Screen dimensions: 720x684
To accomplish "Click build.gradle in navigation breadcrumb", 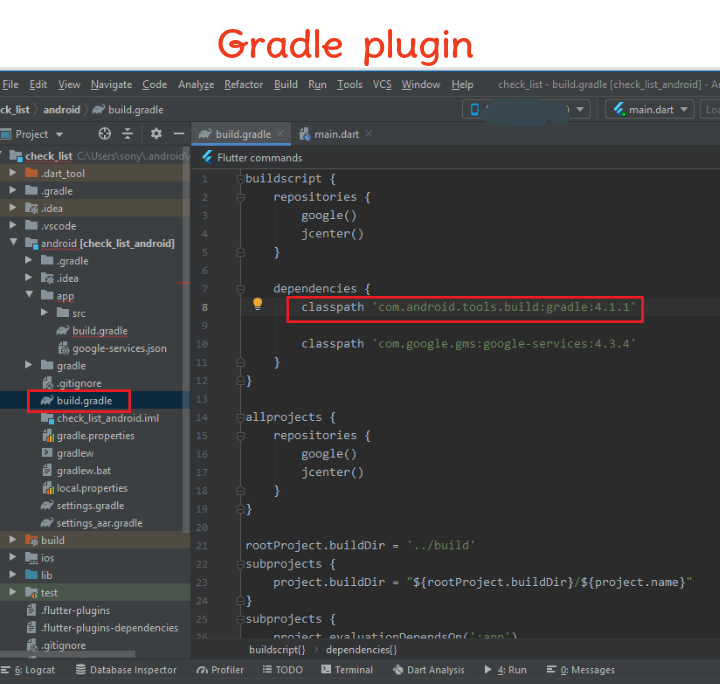I will (x=128, y=110).
